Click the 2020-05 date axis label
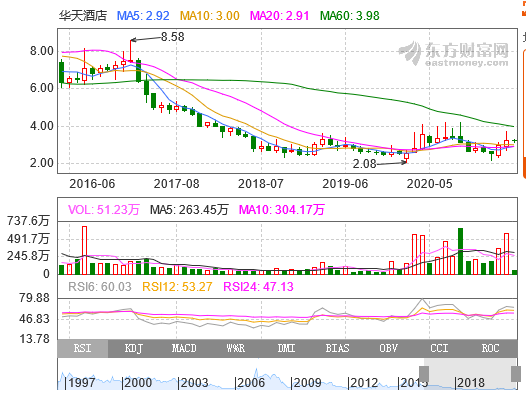526x393 pixels. pyautogui.click(x=429, y=184)
